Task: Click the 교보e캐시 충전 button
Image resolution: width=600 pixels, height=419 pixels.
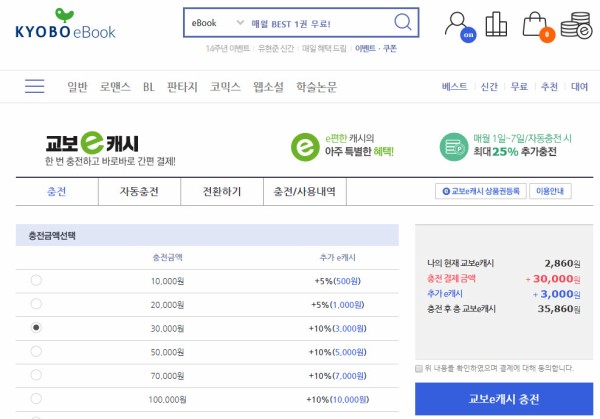Action: click(504, 399)
